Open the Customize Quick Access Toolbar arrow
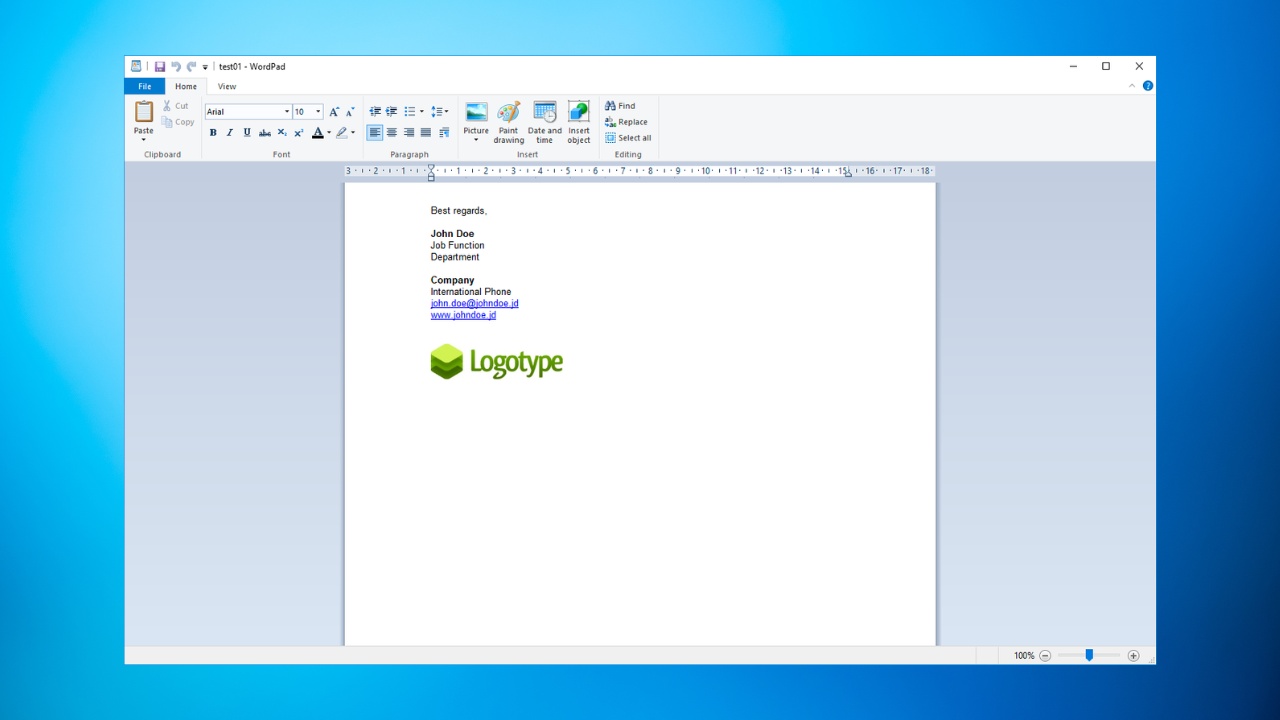Viewport: 1280px width, 720px height. [205, 67]
